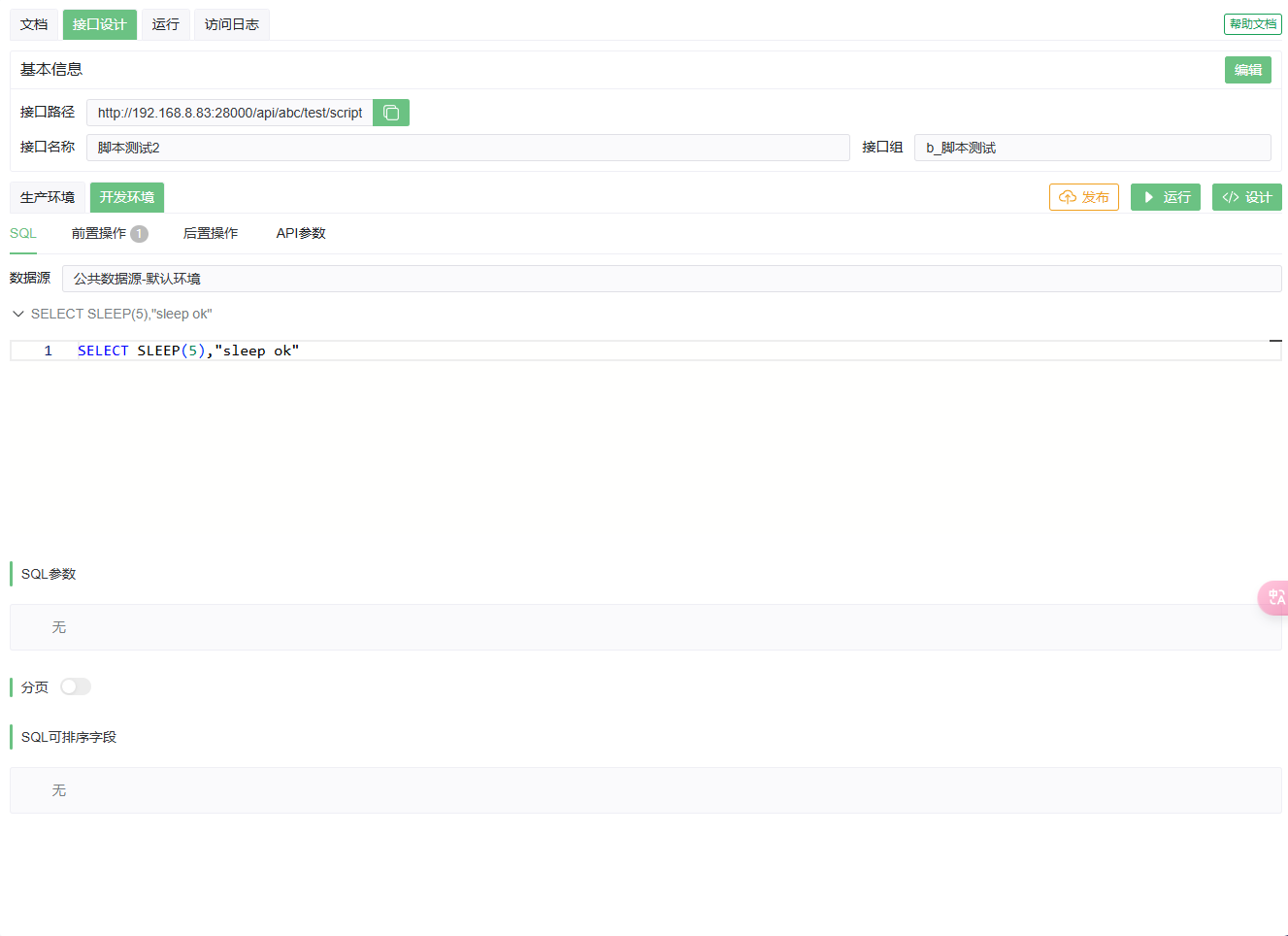
Task: Open the API参数 tab
Action: [x=301, y=233]
